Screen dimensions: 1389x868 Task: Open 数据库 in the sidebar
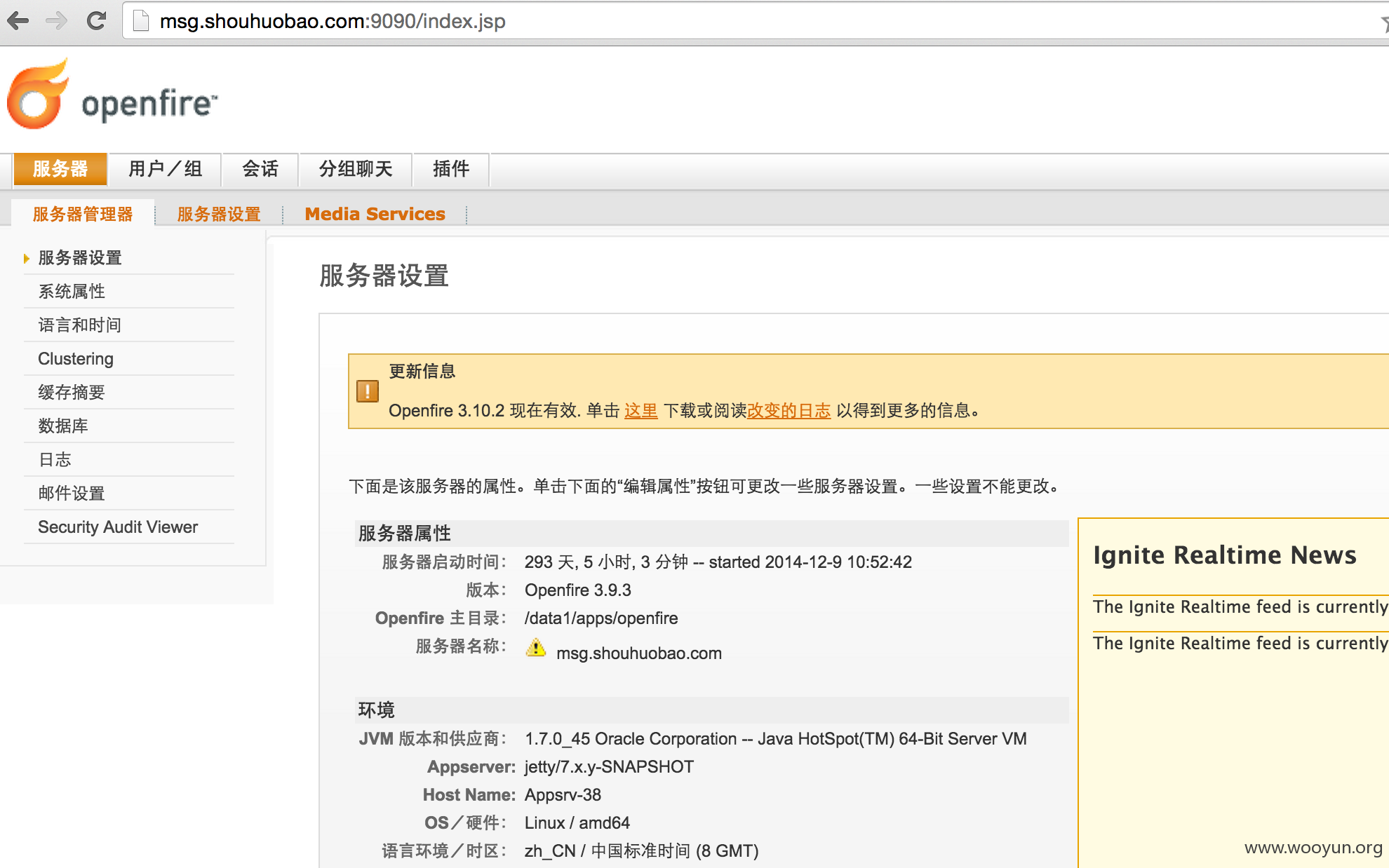(63, 426)
